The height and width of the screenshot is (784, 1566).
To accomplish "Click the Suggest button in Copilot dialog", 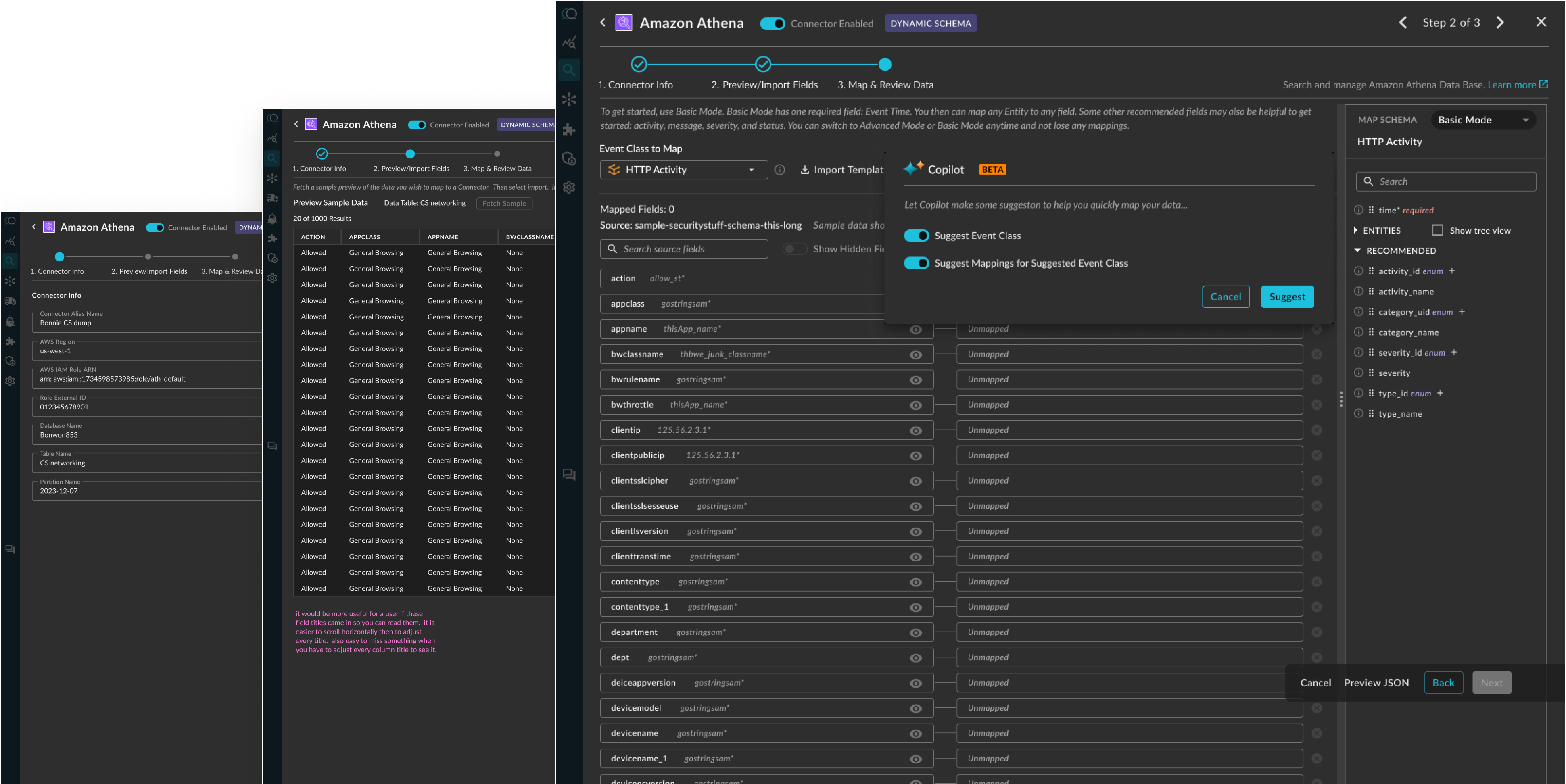I will pos(1287,296).
